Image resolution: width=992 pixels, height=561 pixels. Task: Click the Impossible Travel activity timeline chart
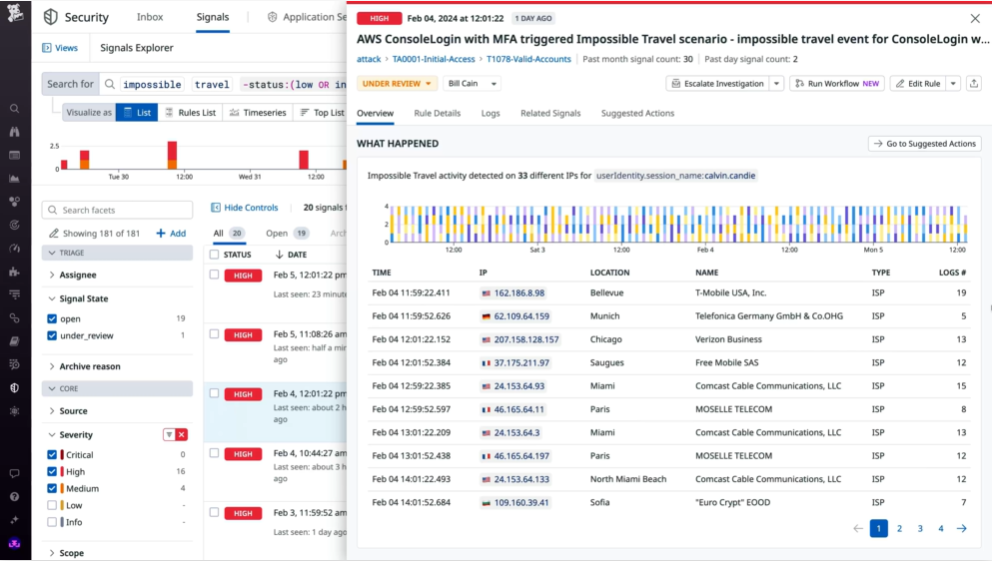click(677, 224)
